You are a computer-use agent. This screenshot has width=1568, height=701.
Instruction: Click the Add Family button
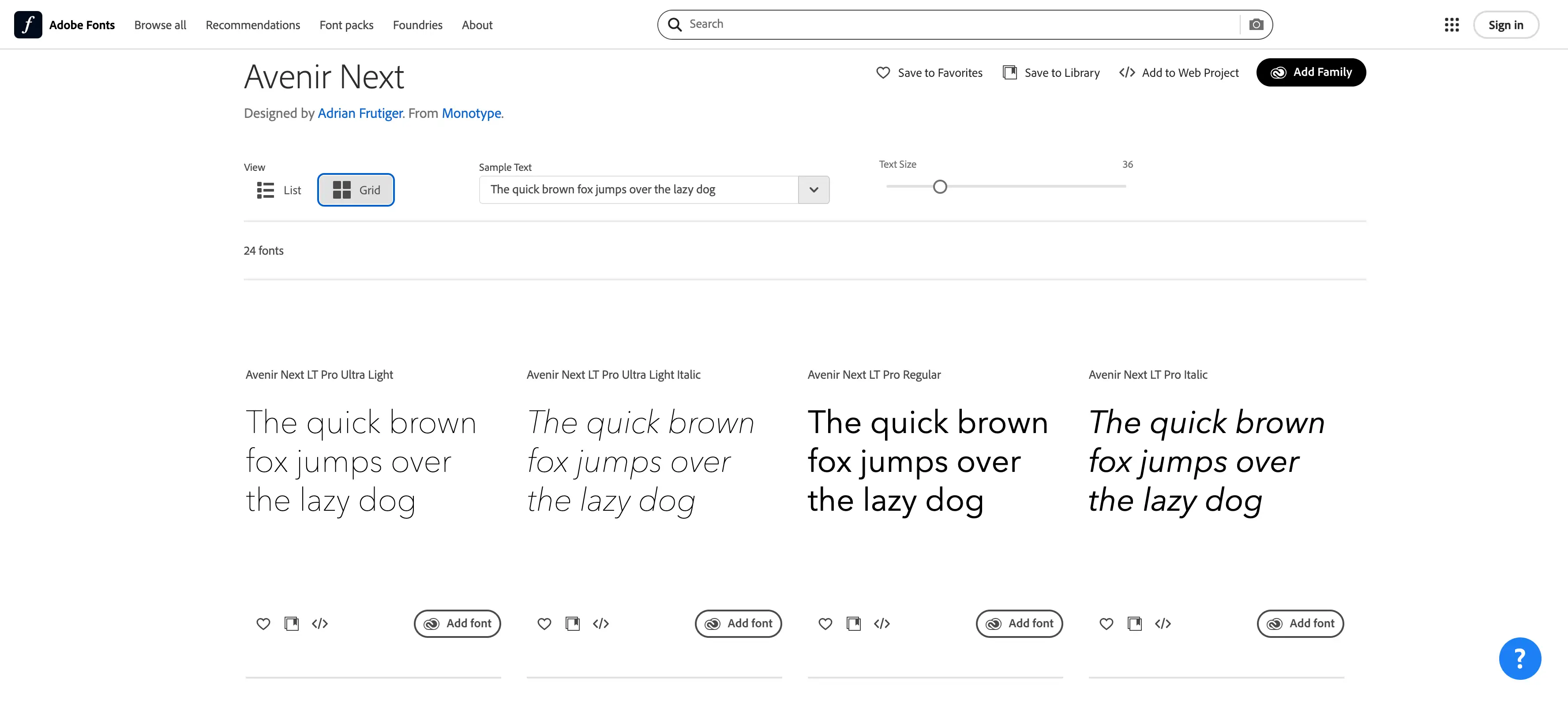click(x=1311, y=72)
